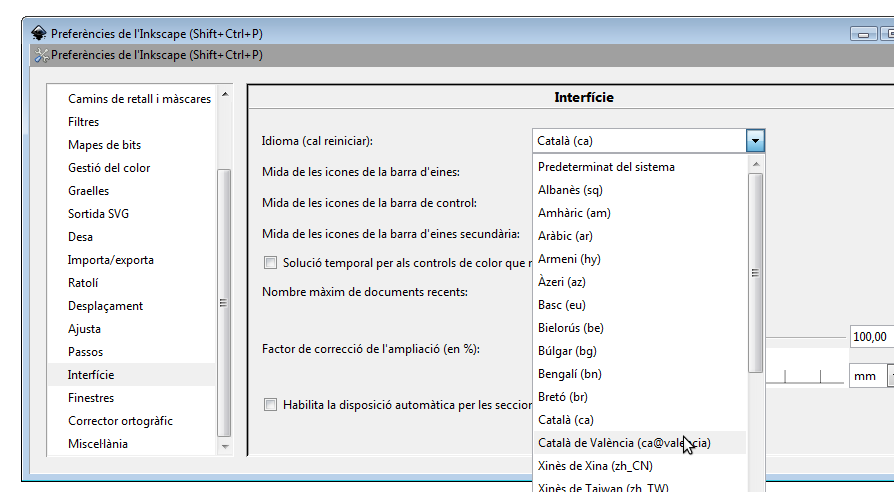This screenshot has height=492, width=894.
Task: Click the Català (ca) language combo box field
Action: (639, 141)
